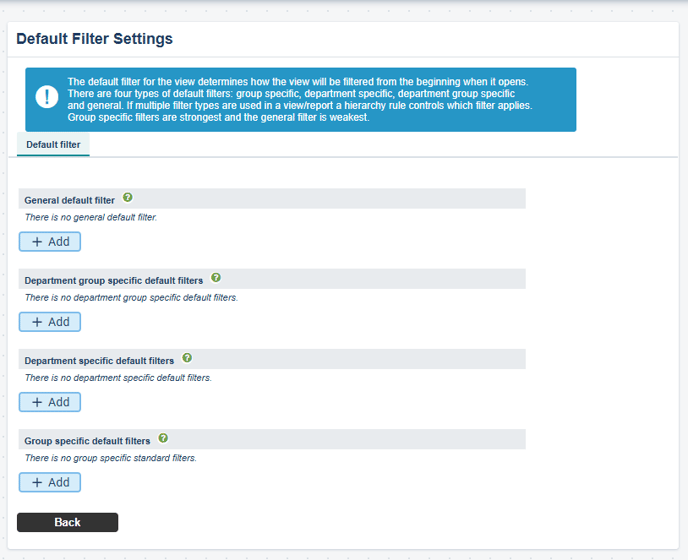Viewport: 688px width, 560px height.
Task: Add a department group specific default filter
Action: pos(50,322)
